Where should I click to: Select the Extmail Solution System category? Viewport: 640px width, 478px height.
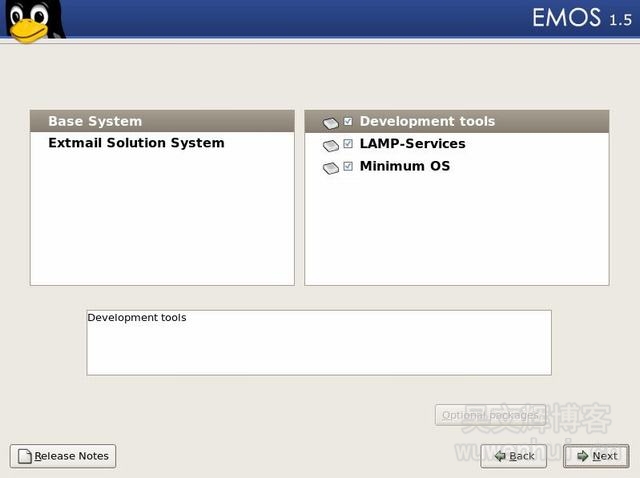point(136,143)
